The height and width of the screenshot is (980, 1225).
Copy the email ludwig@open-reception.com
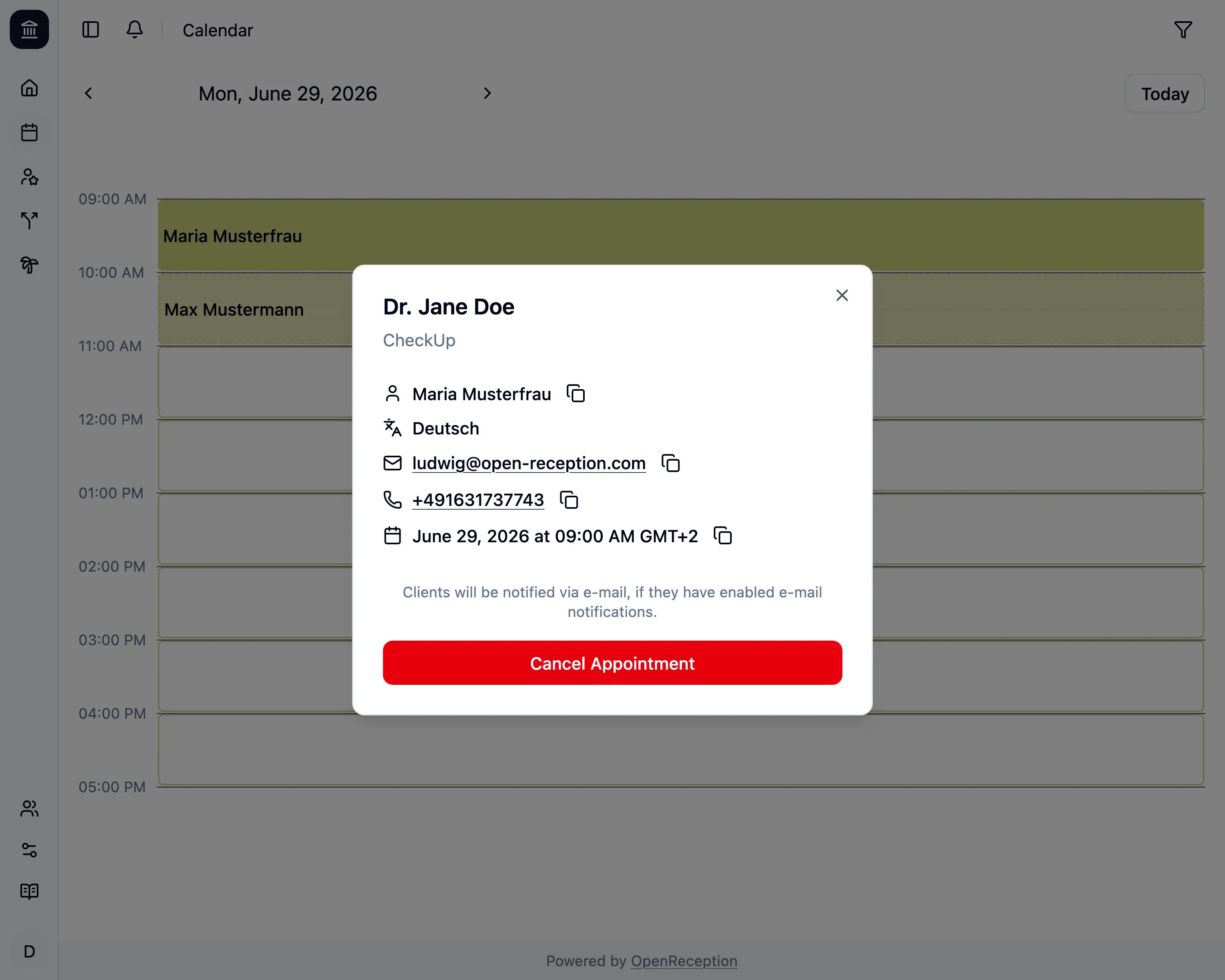[670, 463]
